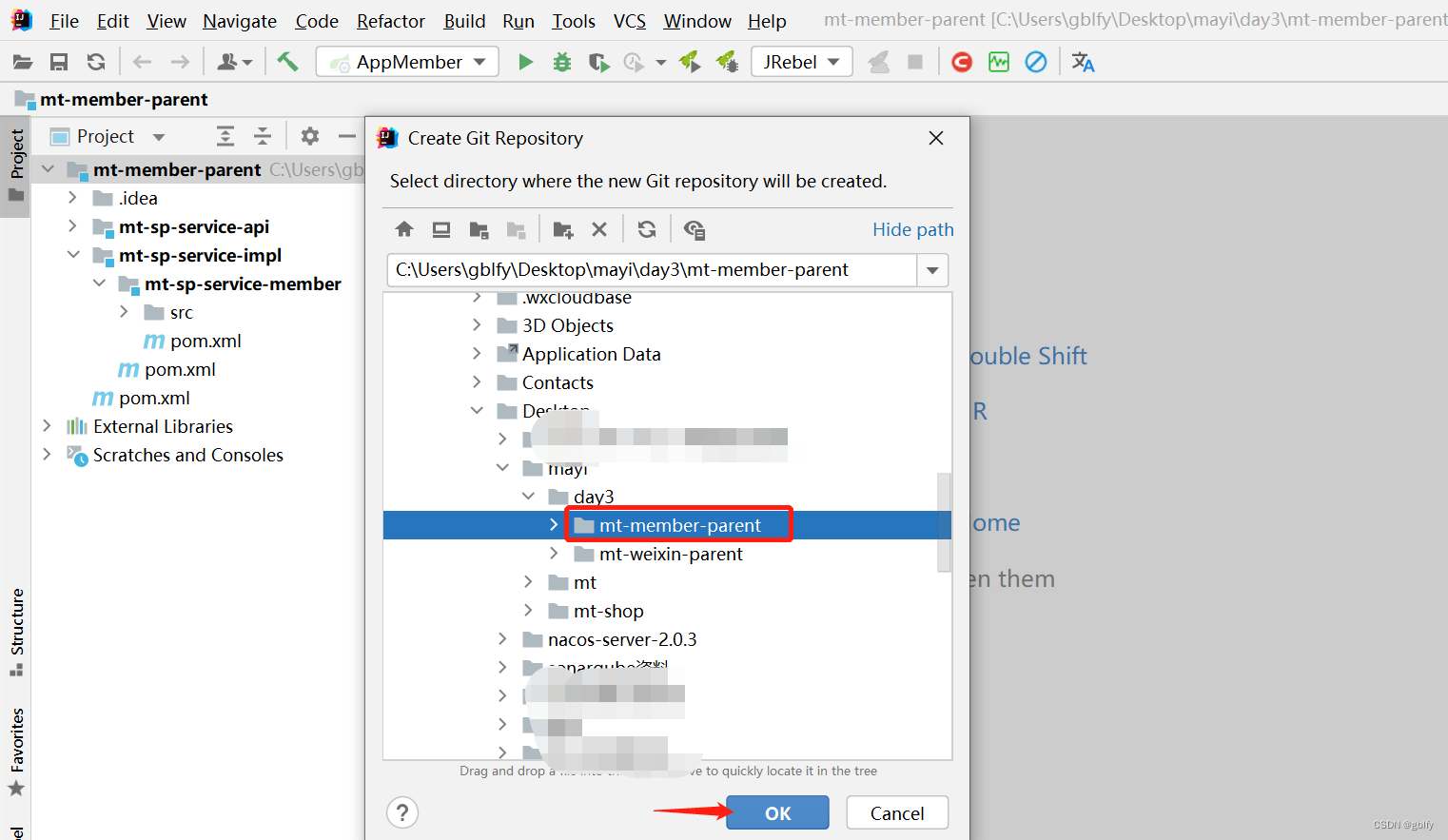This screenshot has height=840, width=1448.
Task: Run AppMember with the green play icon
Action: 525,62
